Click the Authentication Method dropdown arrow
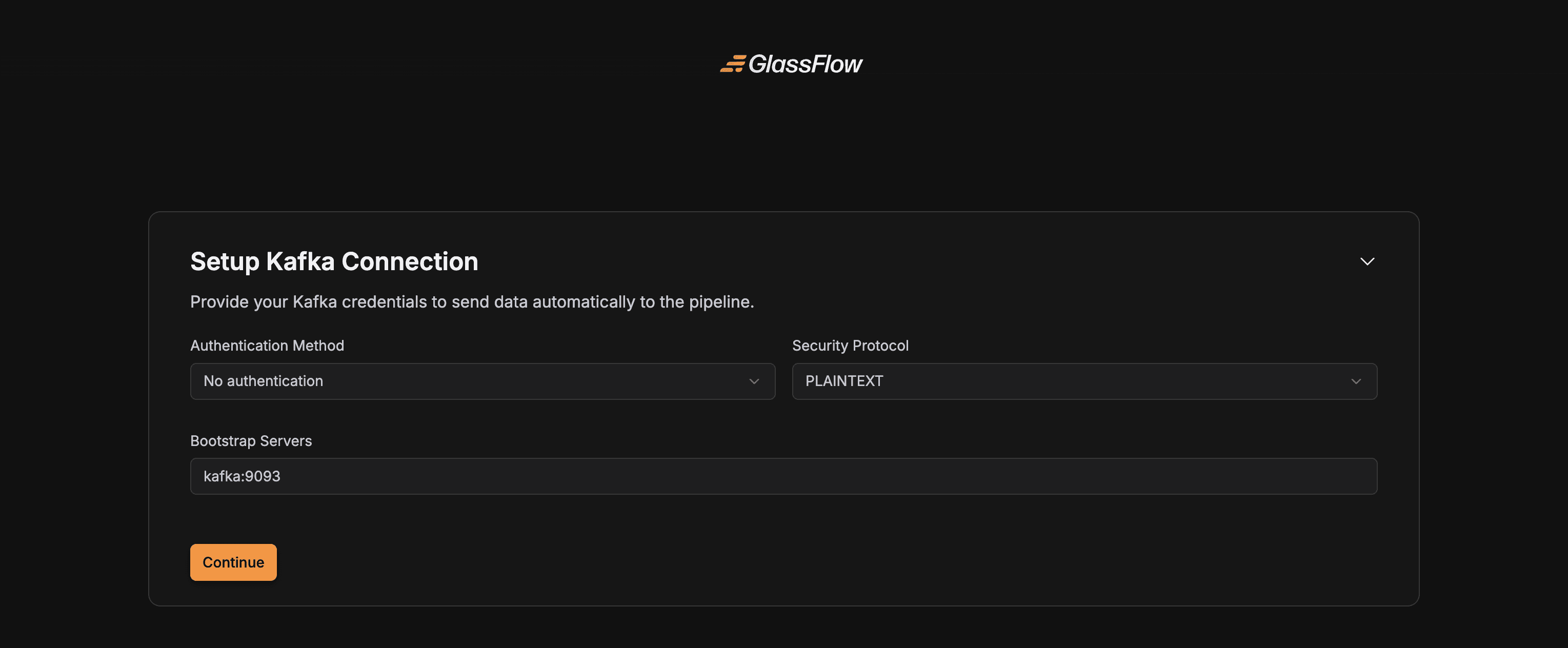The height and width of the screenshot is (648, 1568). click(754, 381)
